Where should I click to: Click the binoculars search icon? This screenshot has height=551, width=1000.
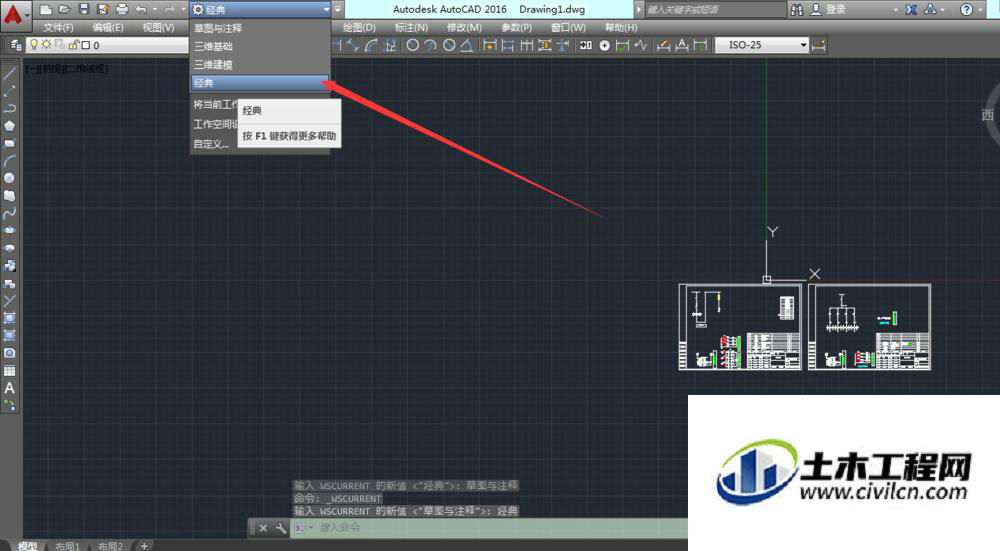(797, 10)
